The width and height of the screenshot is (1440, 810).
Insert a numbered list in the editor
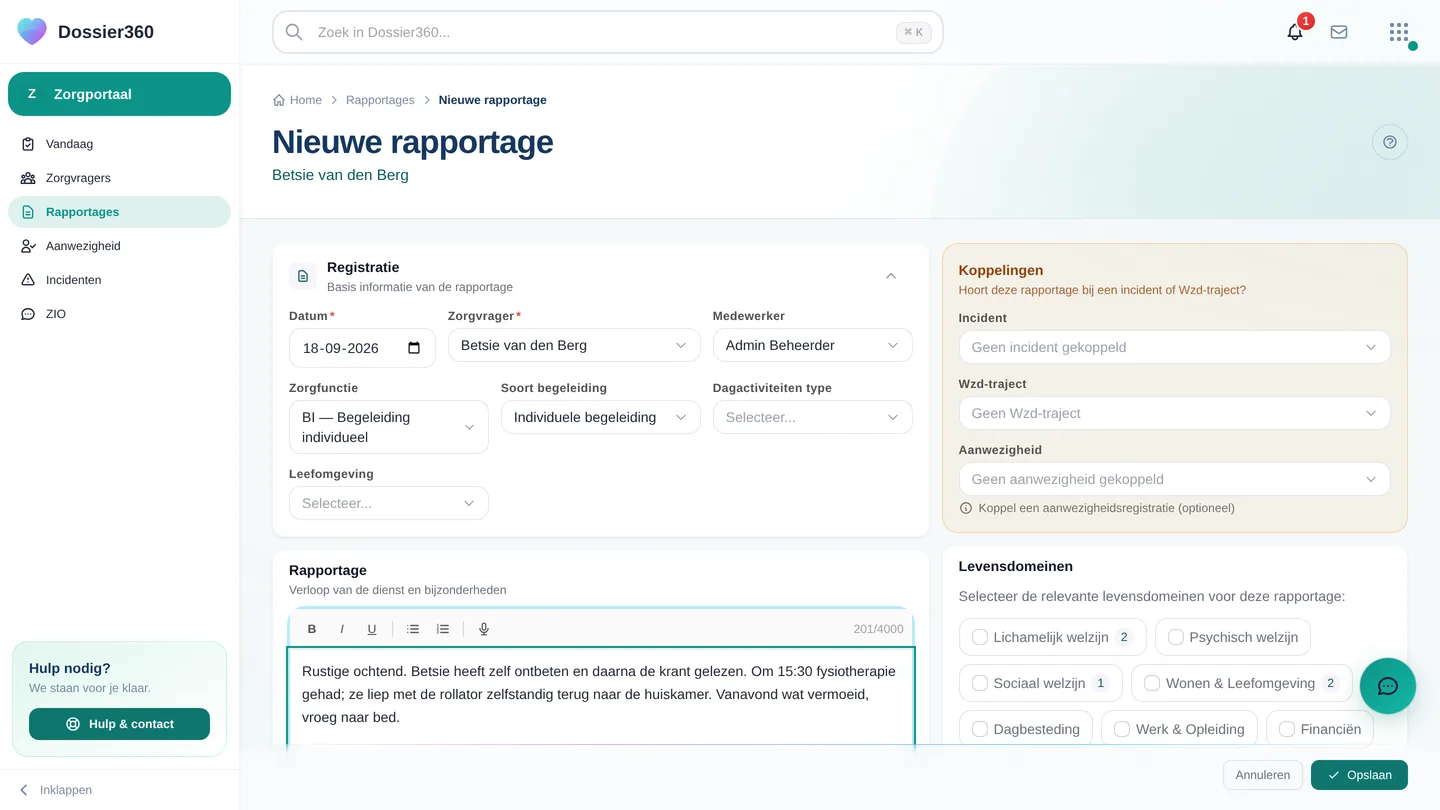[x=443, y=629]
